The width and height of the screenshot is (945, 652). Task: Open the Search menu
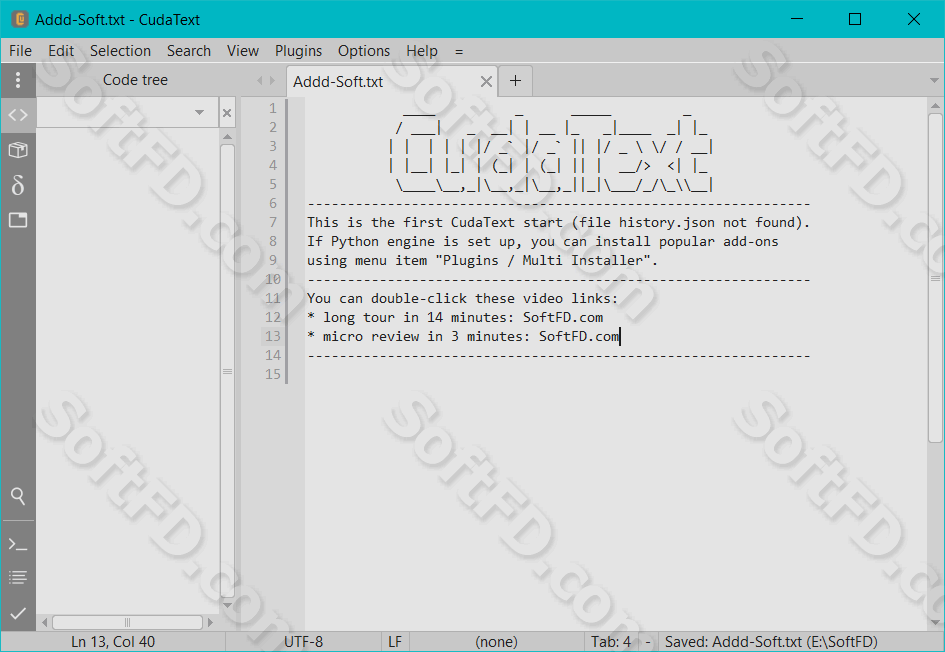tap(189, 51)
